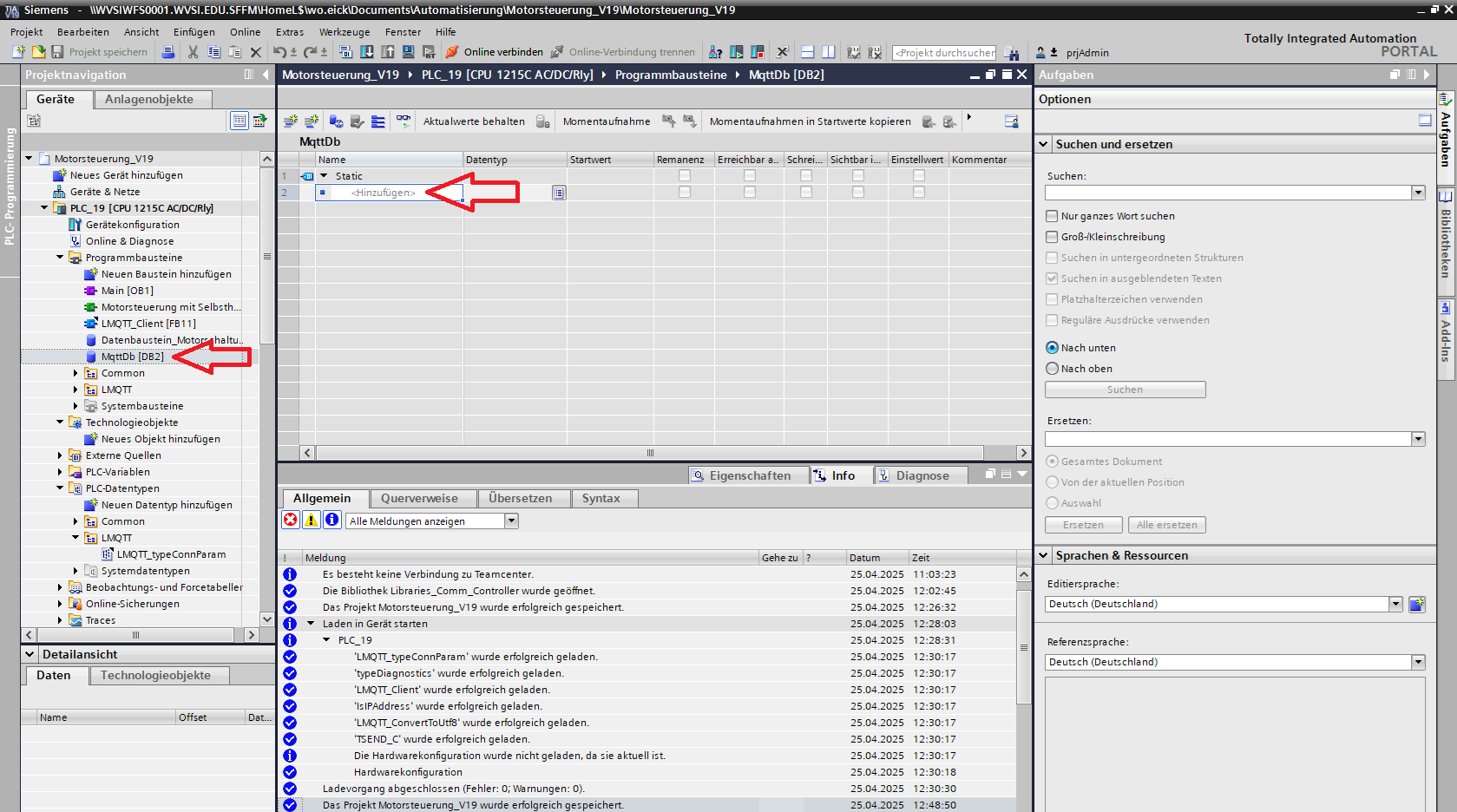
Task: Expand the Systembausteine folder
Action: click(x=75, y=406)
